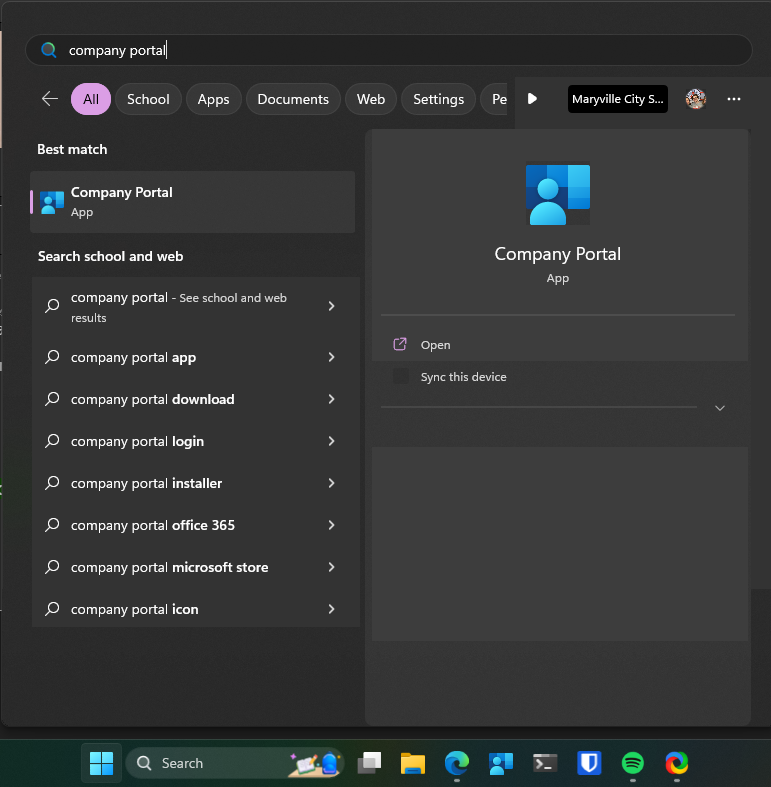
Task: Expand chevron for 'See school and web results'
Action: pos(331,306)
